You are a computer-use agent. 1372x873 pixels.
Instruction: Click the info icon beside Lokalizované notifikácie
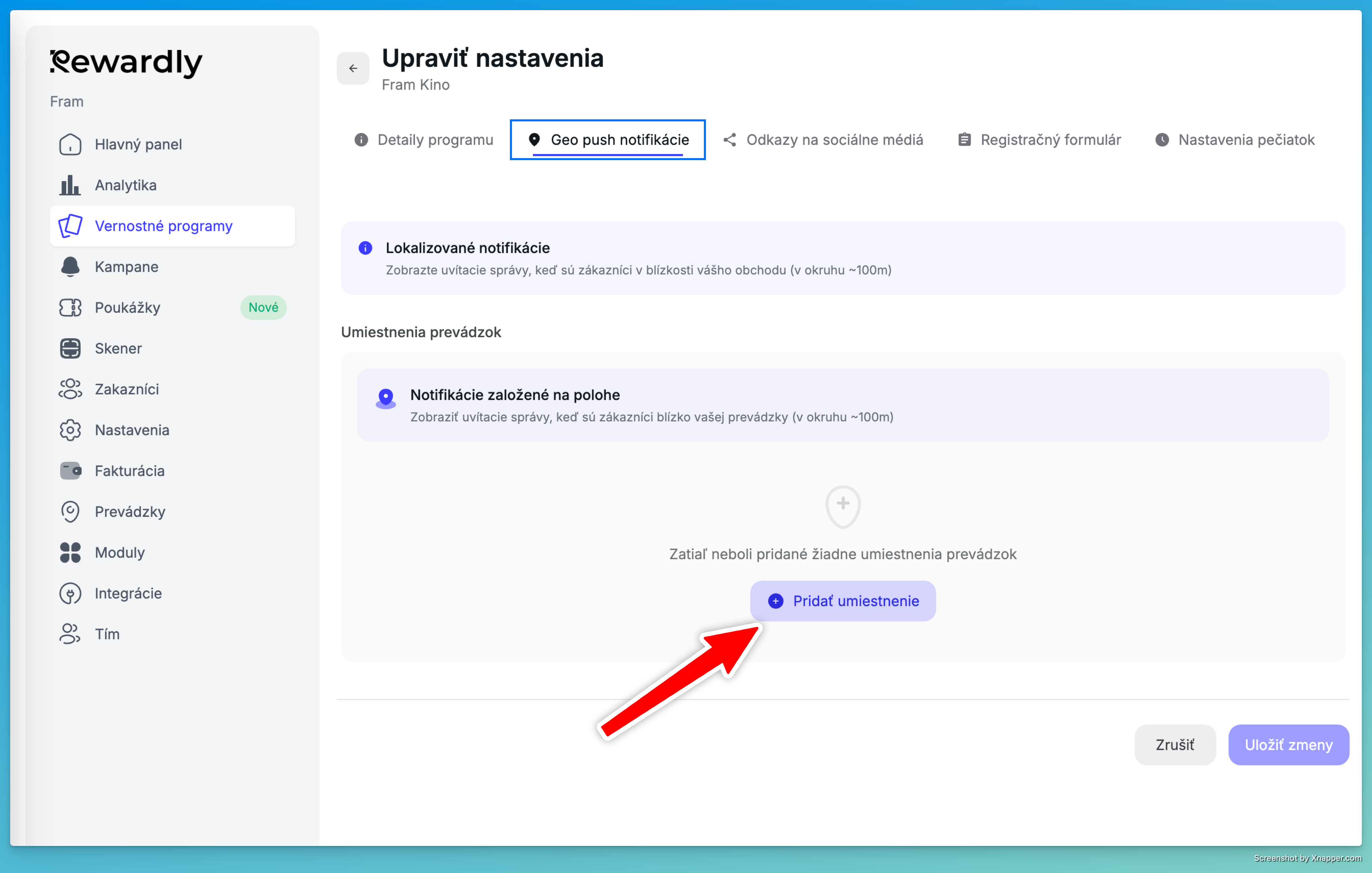pos(365,248)
